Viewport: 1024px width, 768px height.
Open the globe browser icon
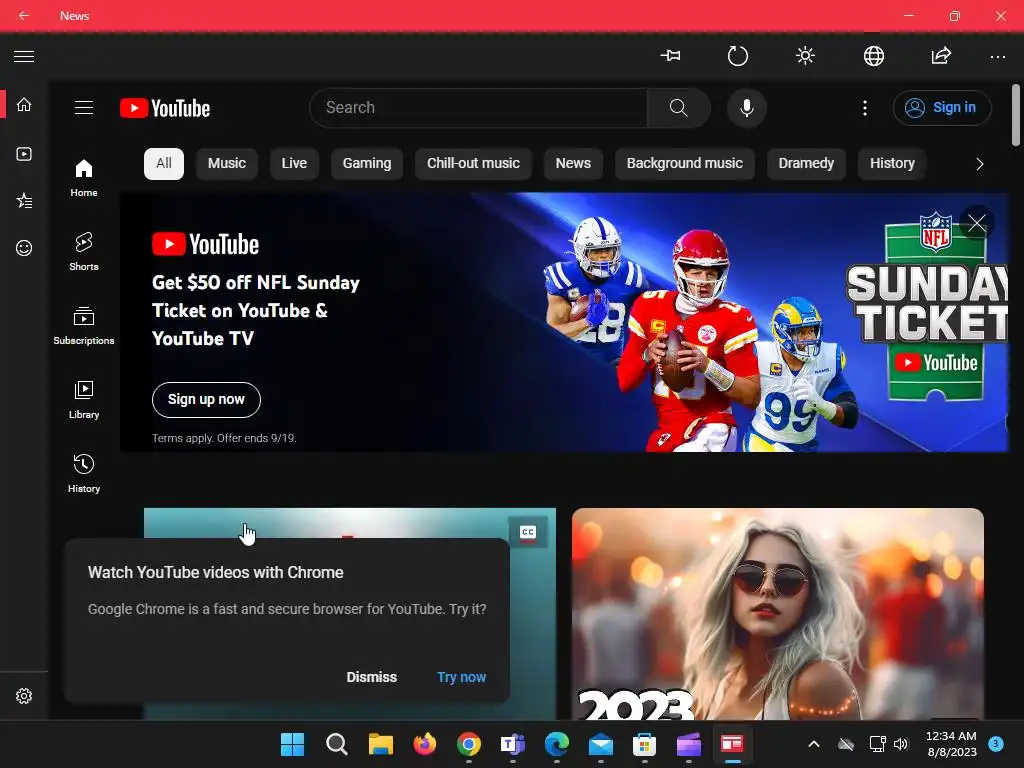pyautogui.click(x=873, y=56)
